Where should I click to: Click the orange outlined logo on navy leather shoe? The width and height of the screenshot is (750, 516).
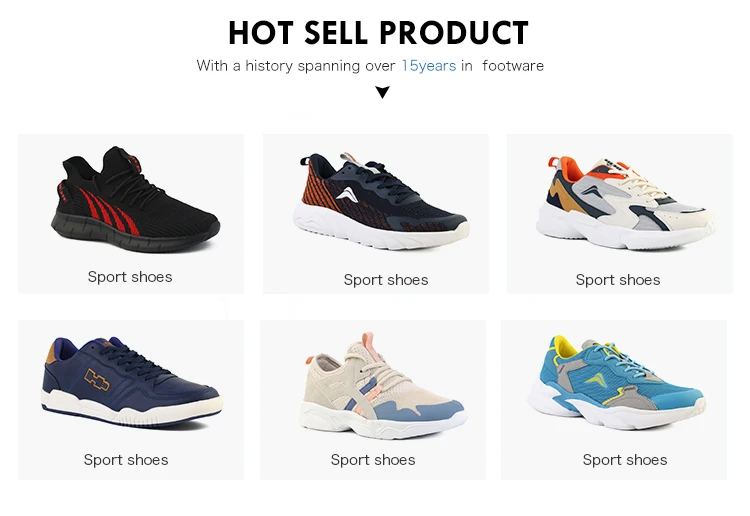pos(97,380)
